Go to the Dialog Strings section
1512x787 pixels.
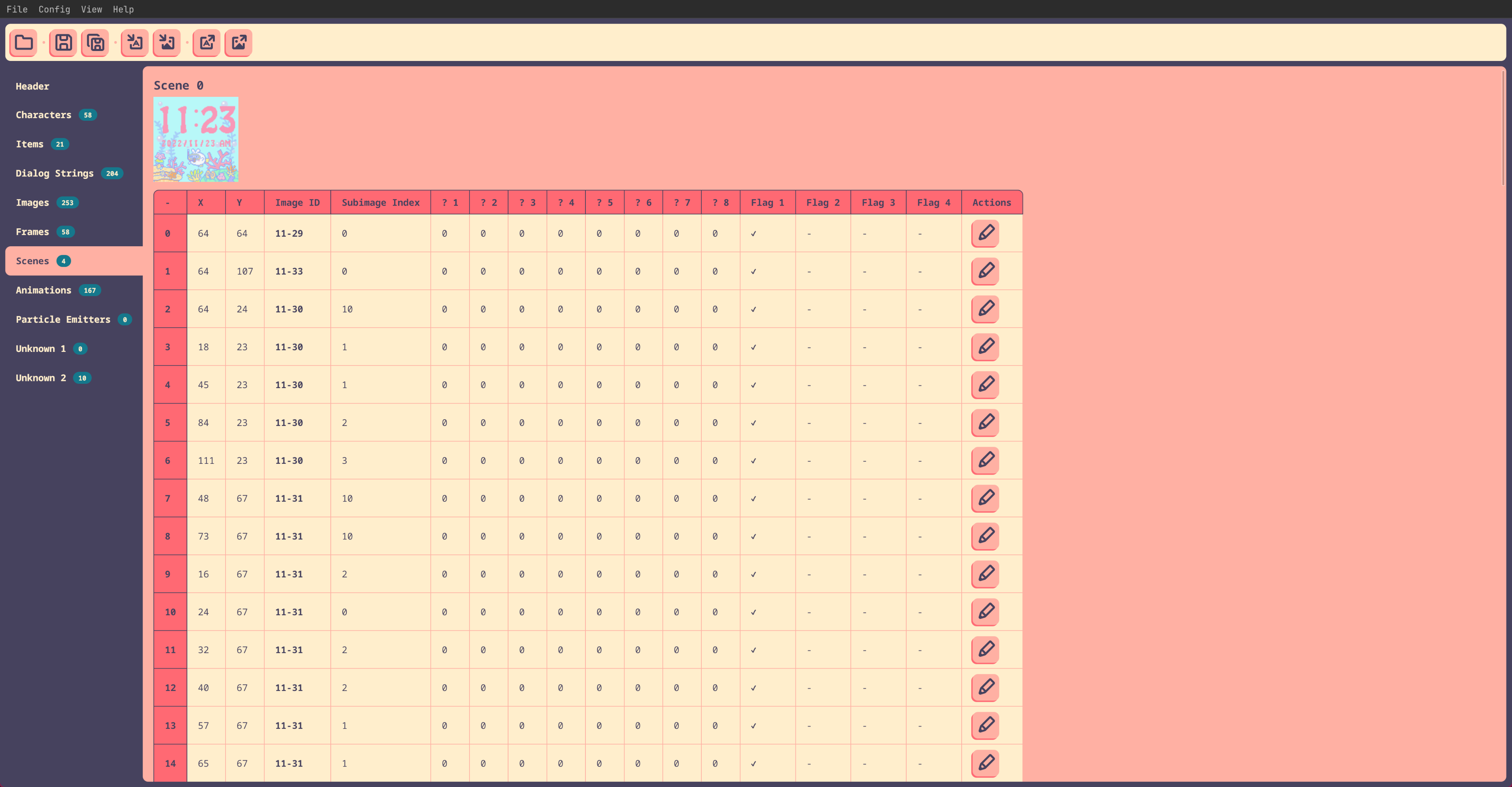coord(74,173)
